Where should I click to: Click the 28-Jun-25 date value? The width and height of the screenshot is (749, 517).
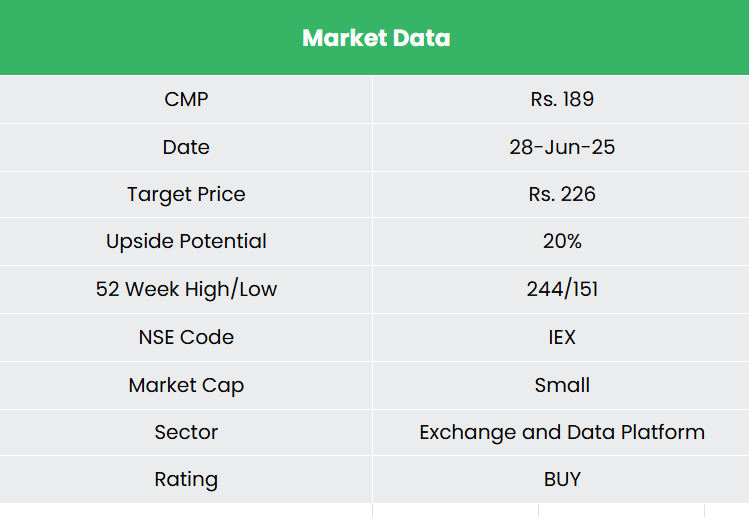click(x=562, y=147)
